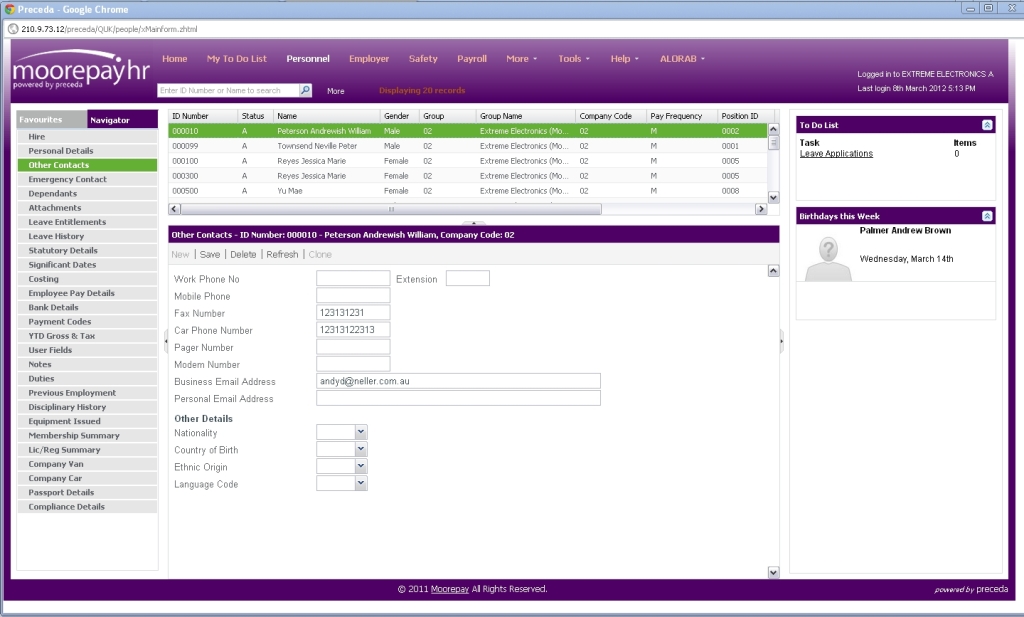Image resolution: width=1024 pixels, height=617 pixels.
Task: Open the Employer menu item
Action: [369, 59]
